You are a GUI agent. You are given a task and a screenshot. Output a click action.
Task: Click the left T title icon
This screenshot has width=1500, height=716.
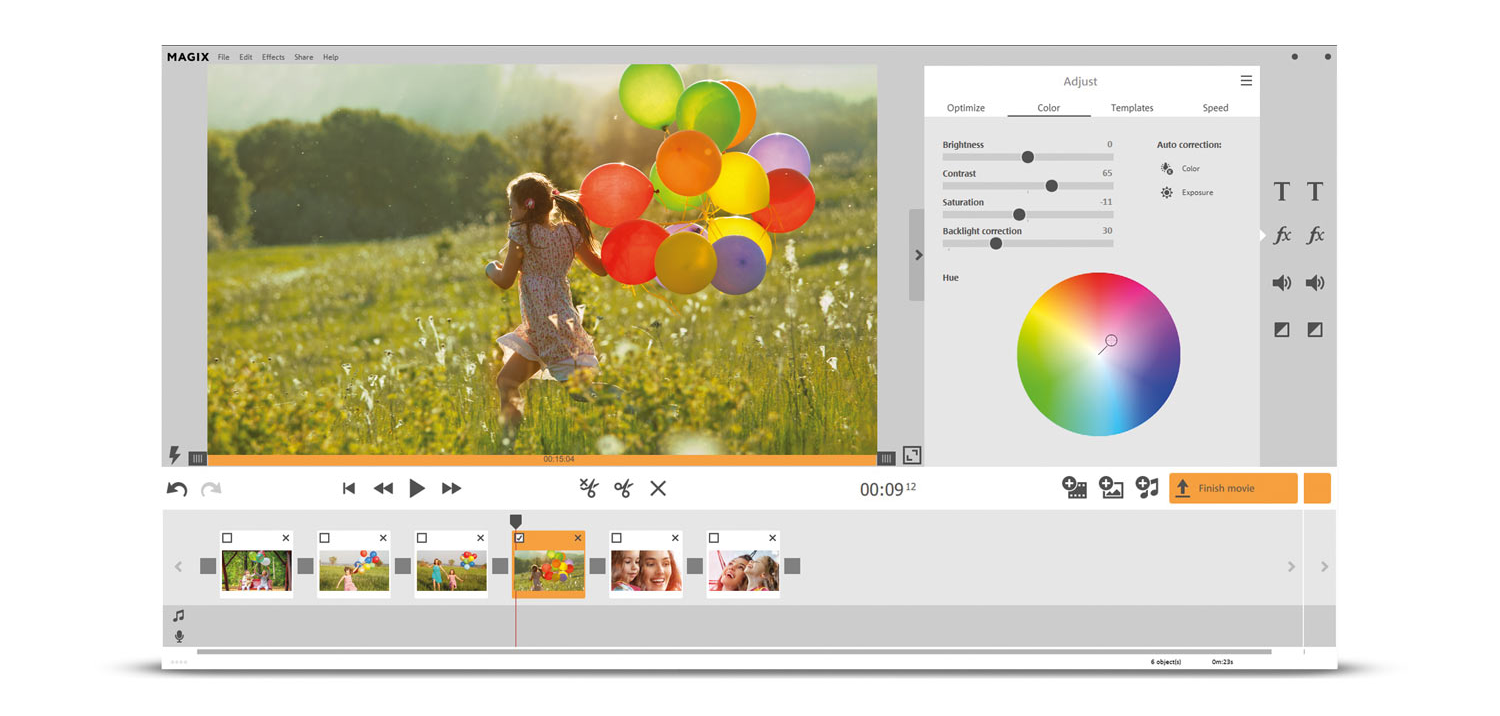click(x=1282, y=191)
